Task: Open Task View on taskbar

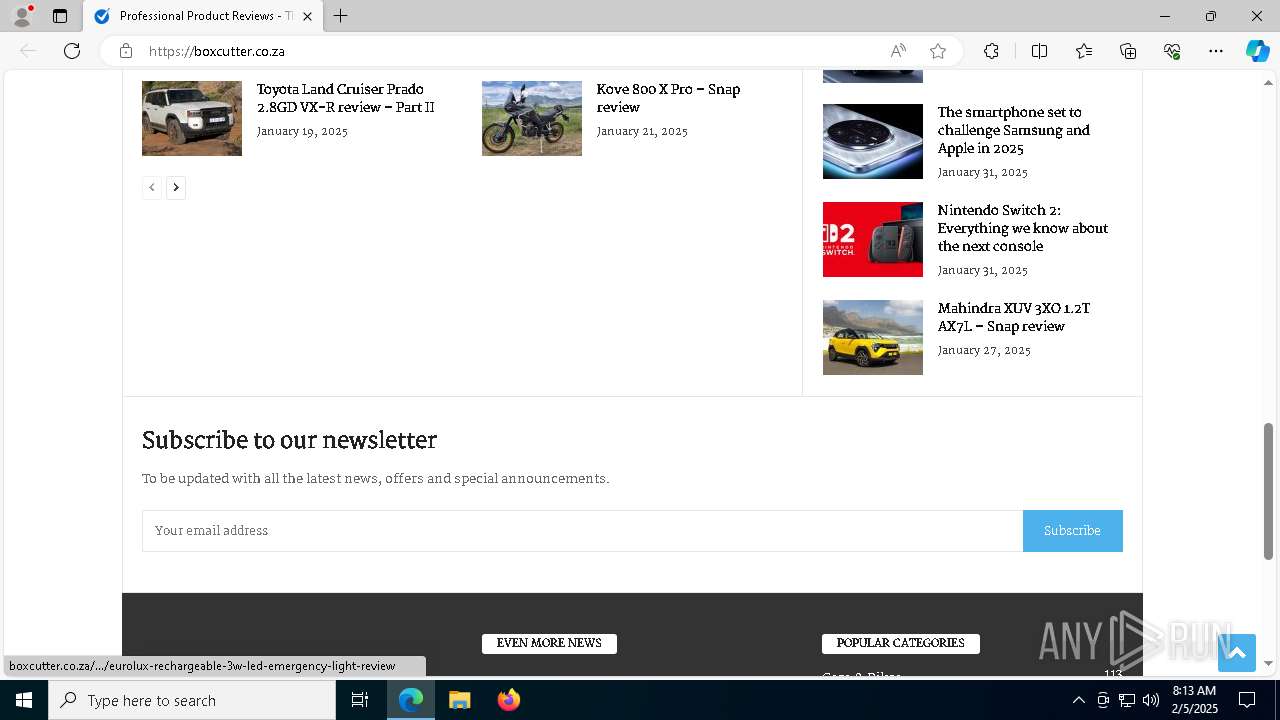Action: pos(360,700)
